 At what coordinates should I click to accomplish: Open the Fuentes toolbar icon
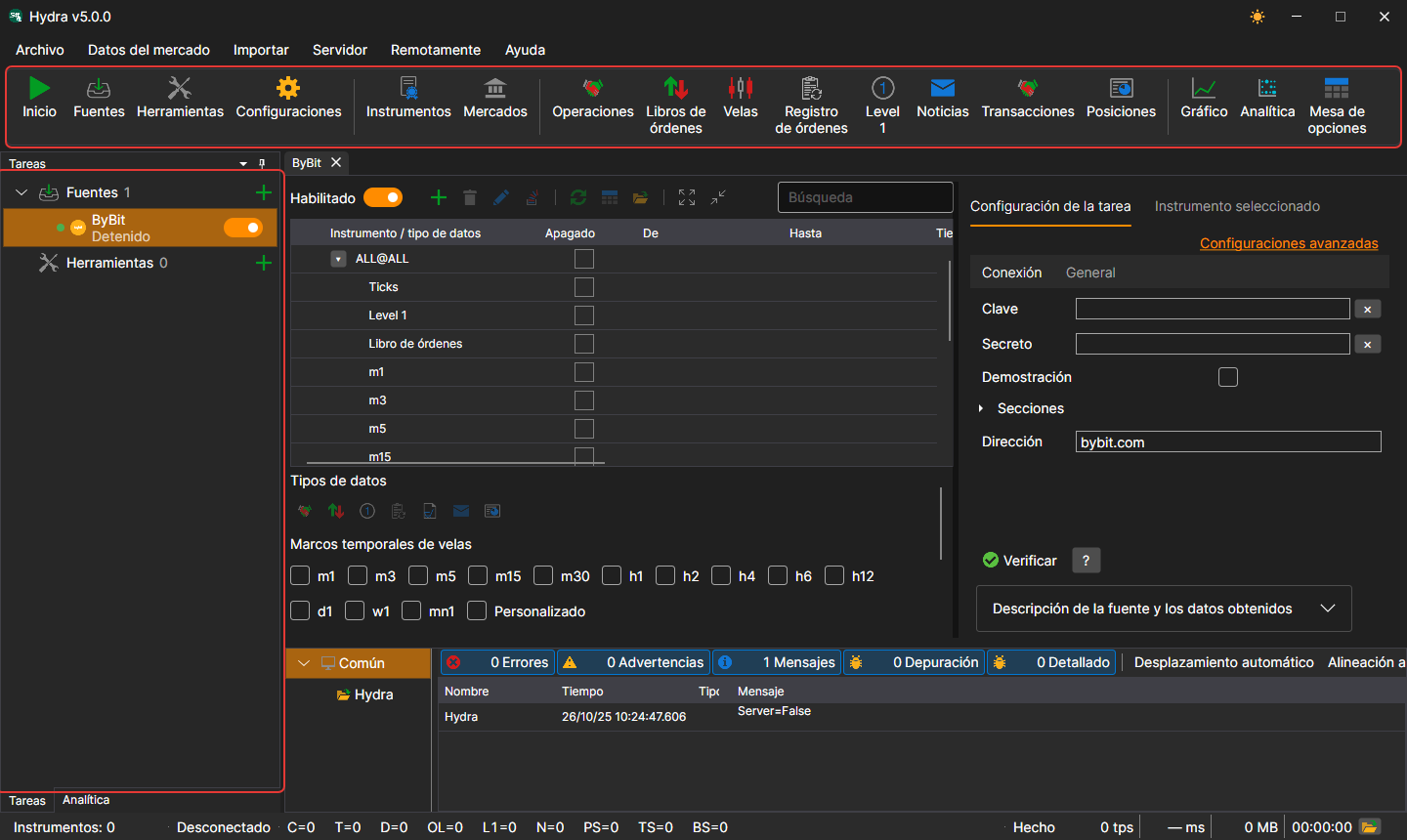99,88
